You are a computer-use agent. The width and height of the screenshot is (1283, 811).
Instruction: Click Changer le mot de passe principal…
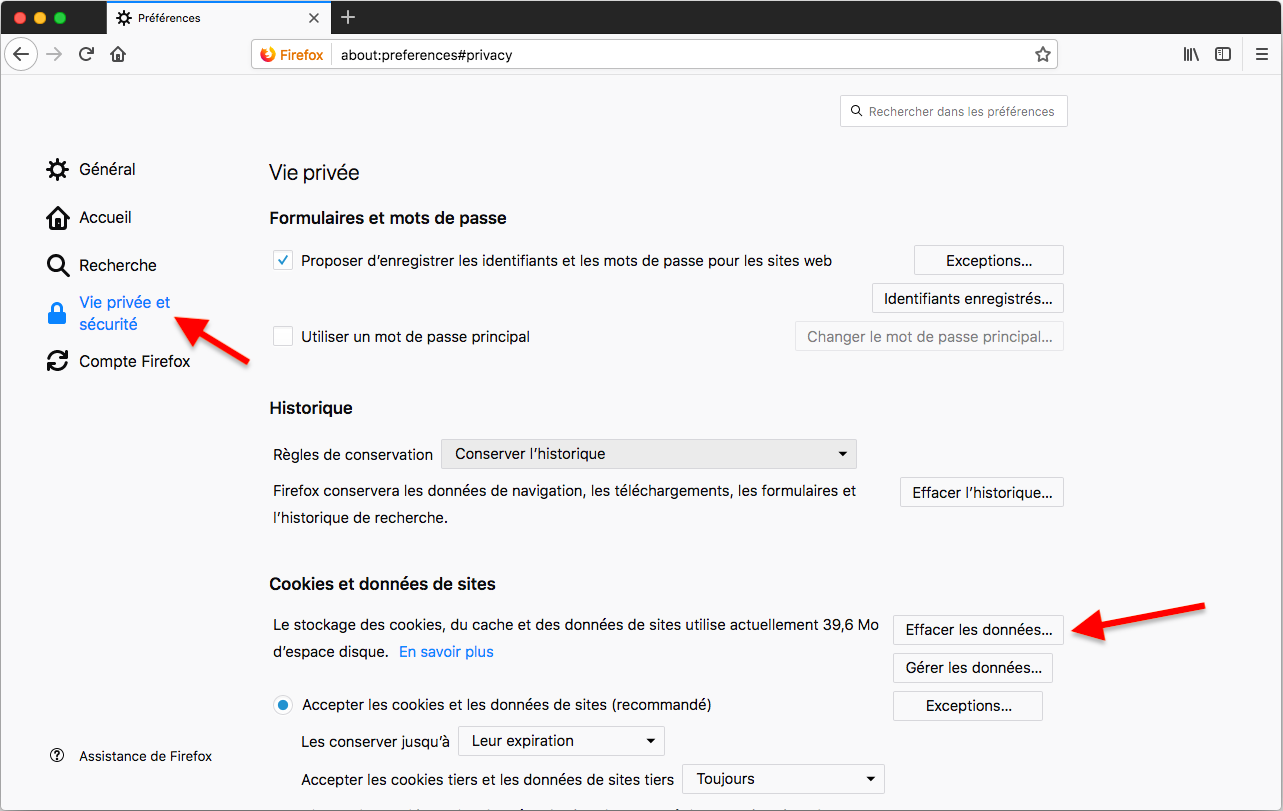pyautogui.click(x=930, y=337)
